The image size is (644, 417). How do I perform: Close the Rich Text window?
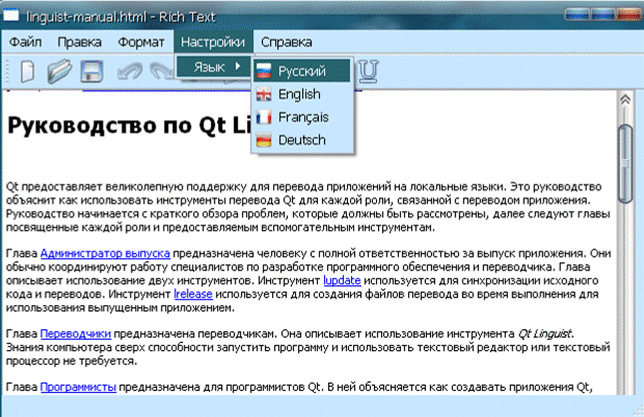(x=628, y=15)
